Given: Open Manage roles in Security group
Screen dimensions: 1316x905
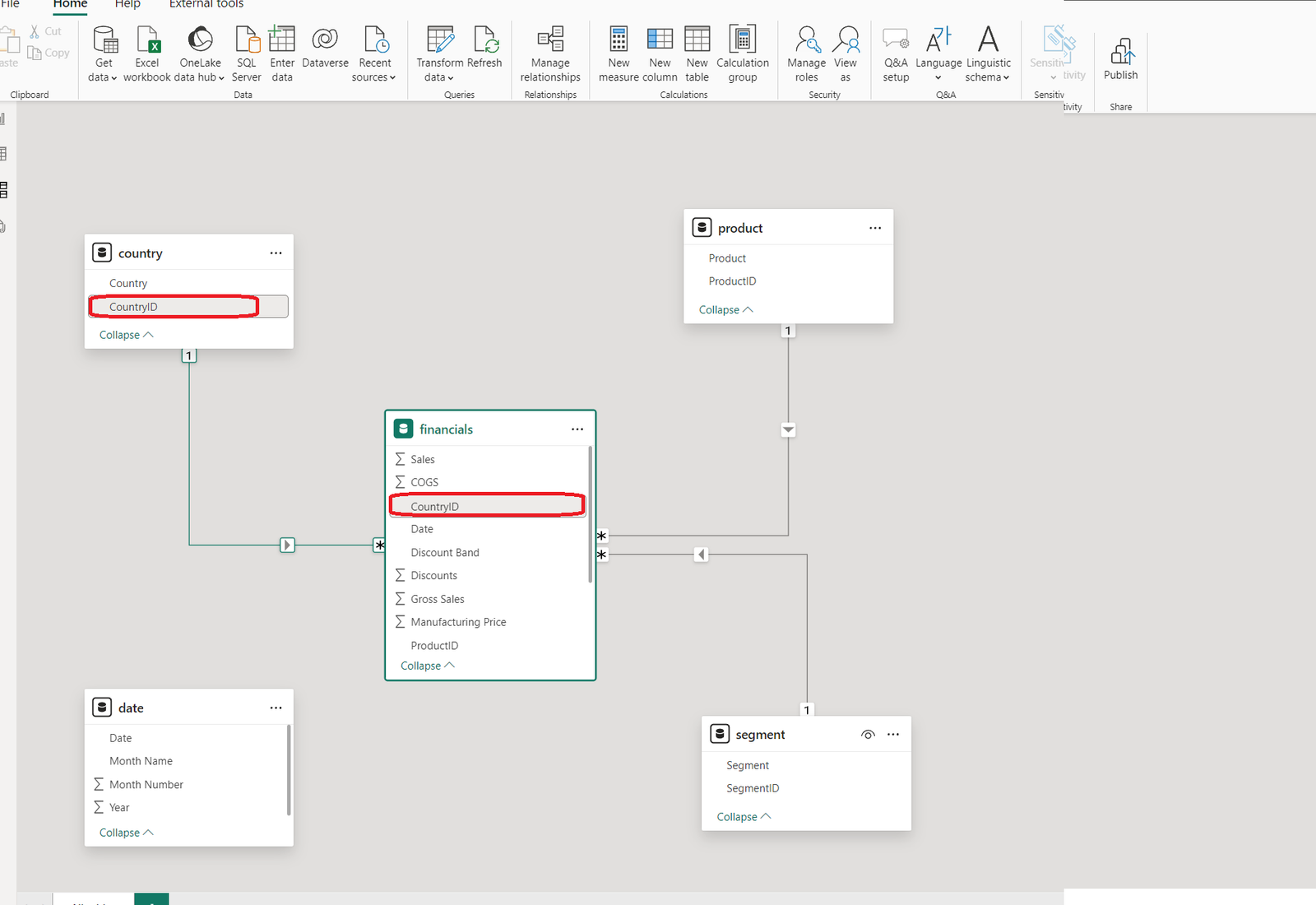Looking at the screenshot, I should [x=806, y=51].
